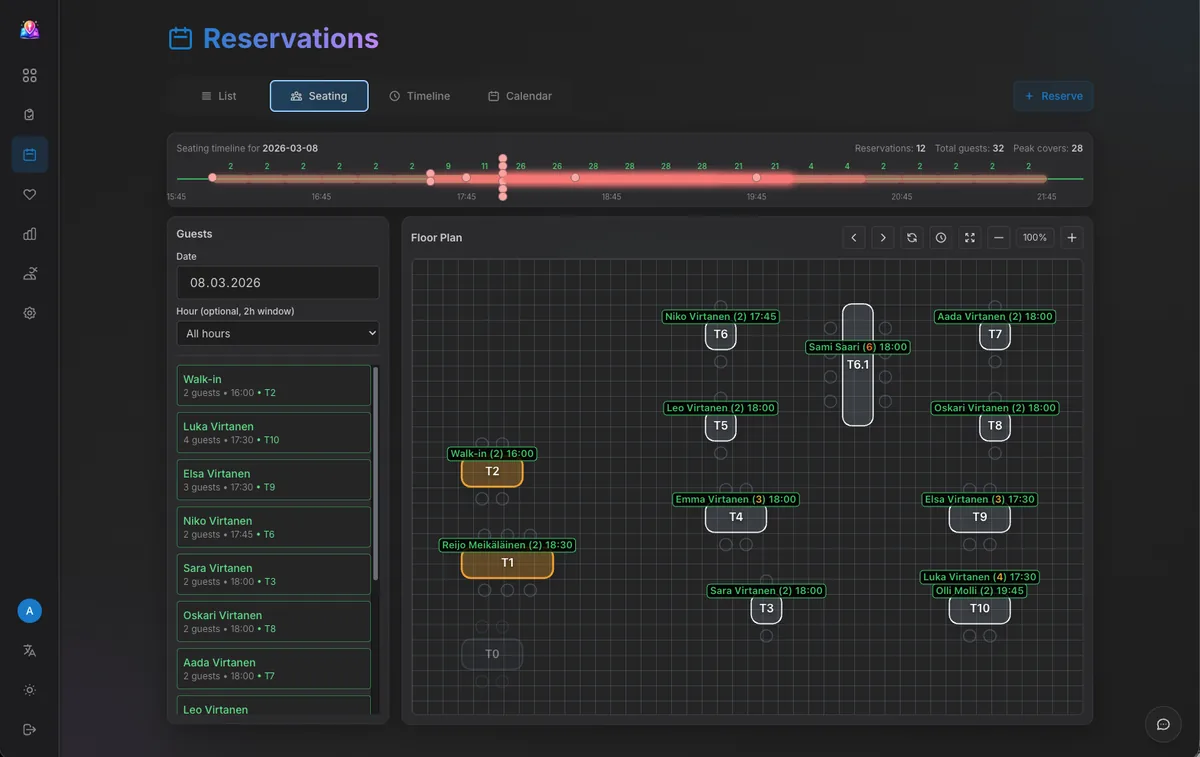Toggle light/dark theme with sun icon
This screenshot has height=757, width=1200.
[30, 690]
